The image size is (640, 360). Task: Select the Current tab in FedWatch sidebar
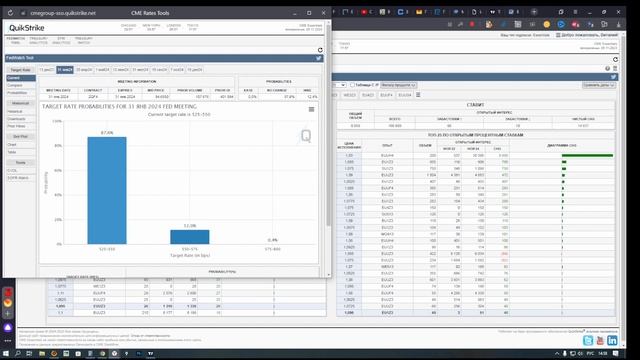click(x=21, y=78)
